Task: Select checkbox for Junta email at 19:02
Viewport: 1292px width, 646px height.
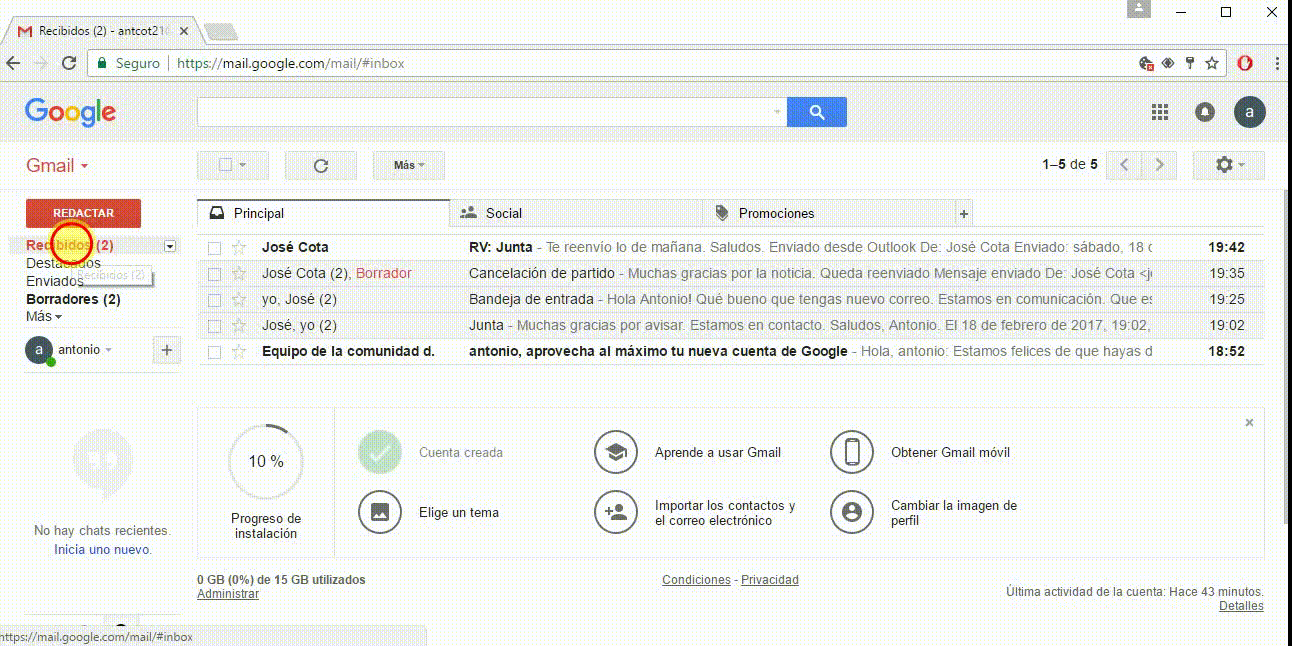Action: click(214, 326)
